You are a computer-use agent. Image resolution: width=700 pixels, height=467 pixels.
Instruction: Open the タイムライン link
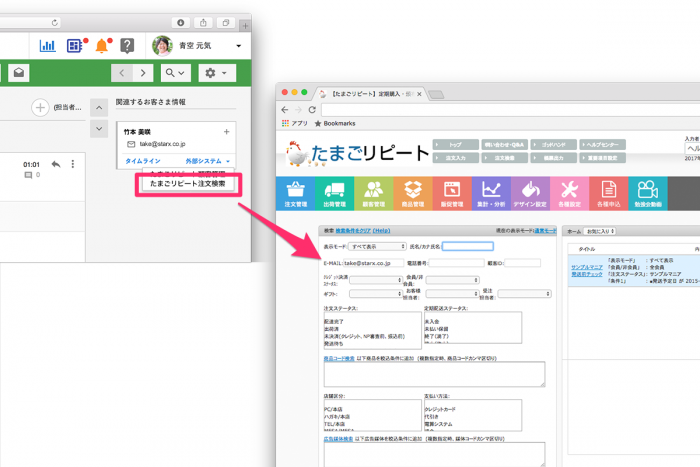(x=142, y=161)
